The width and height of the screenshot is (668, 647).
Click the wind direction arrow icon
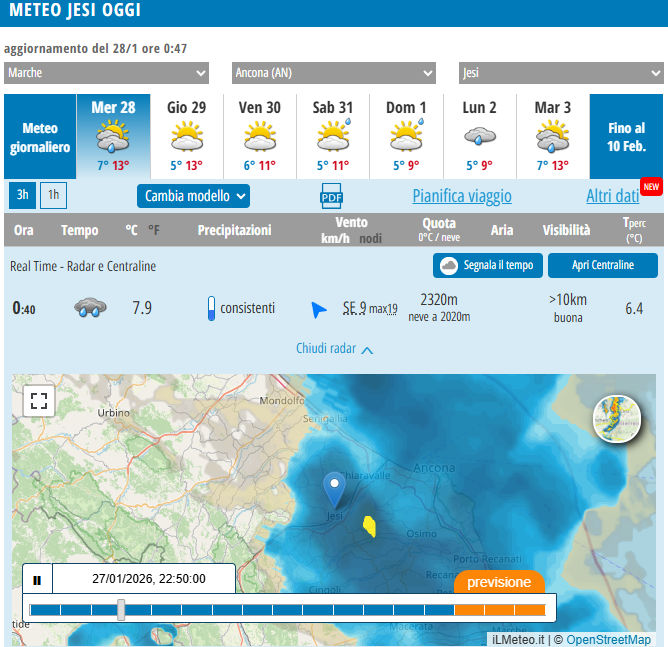click(x=319, y=309)
